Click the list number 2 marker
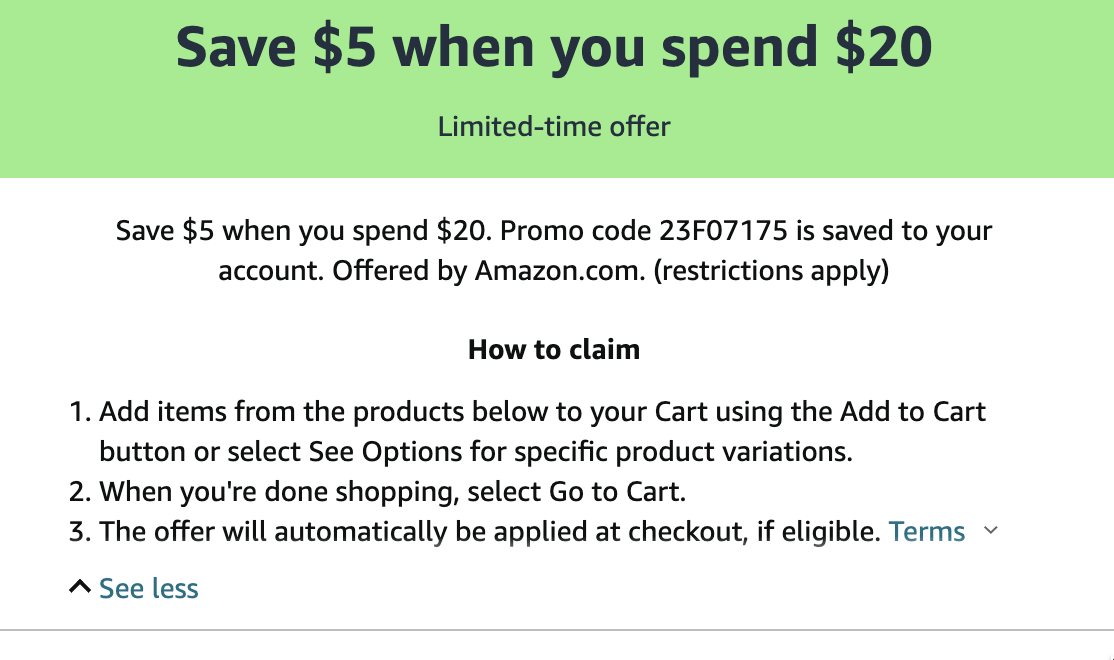1114x660 pixels. pos(80,492)
